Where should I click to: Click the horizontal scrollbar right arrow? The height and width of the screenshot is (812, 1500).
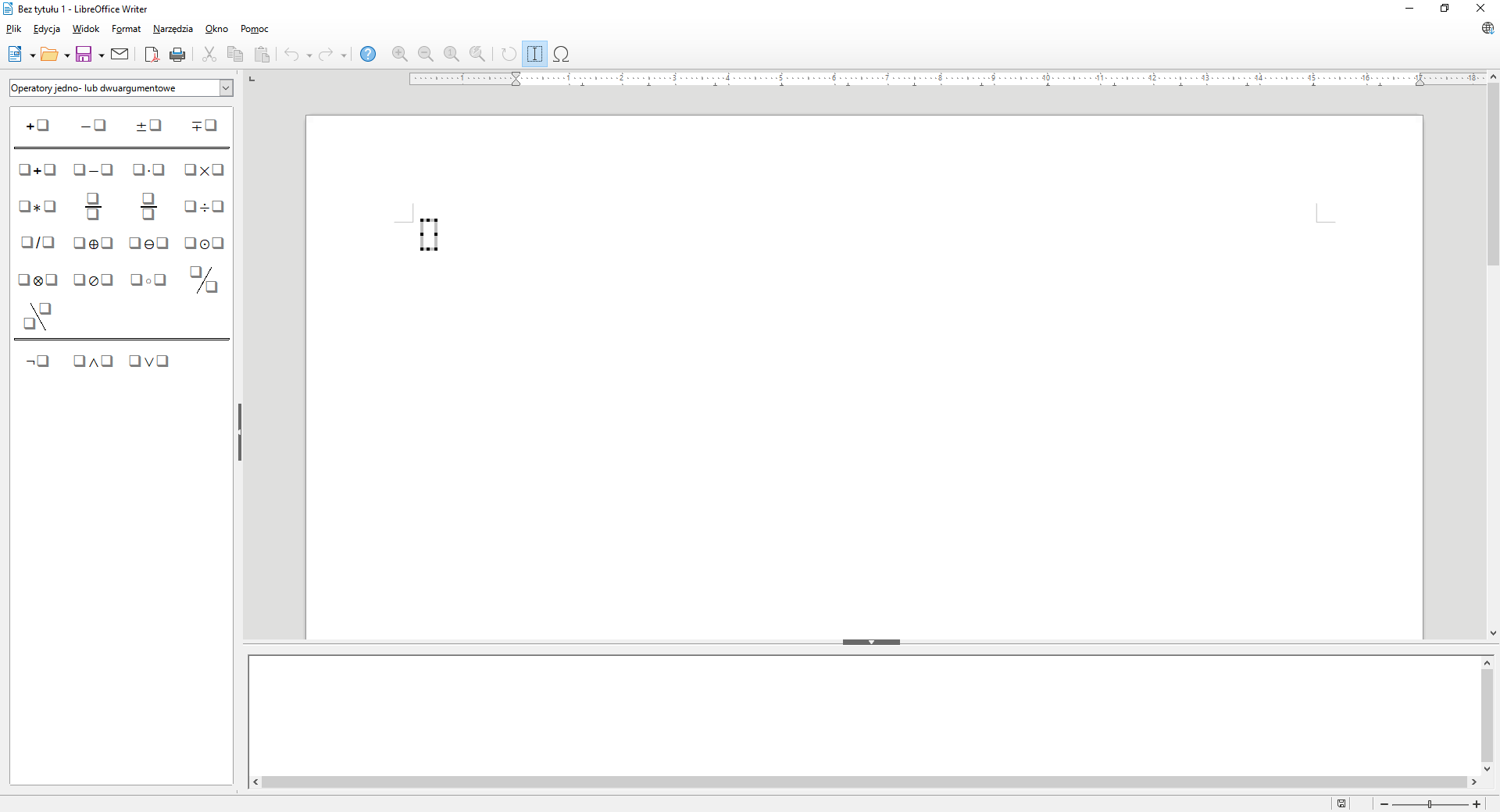point(1473,782)
